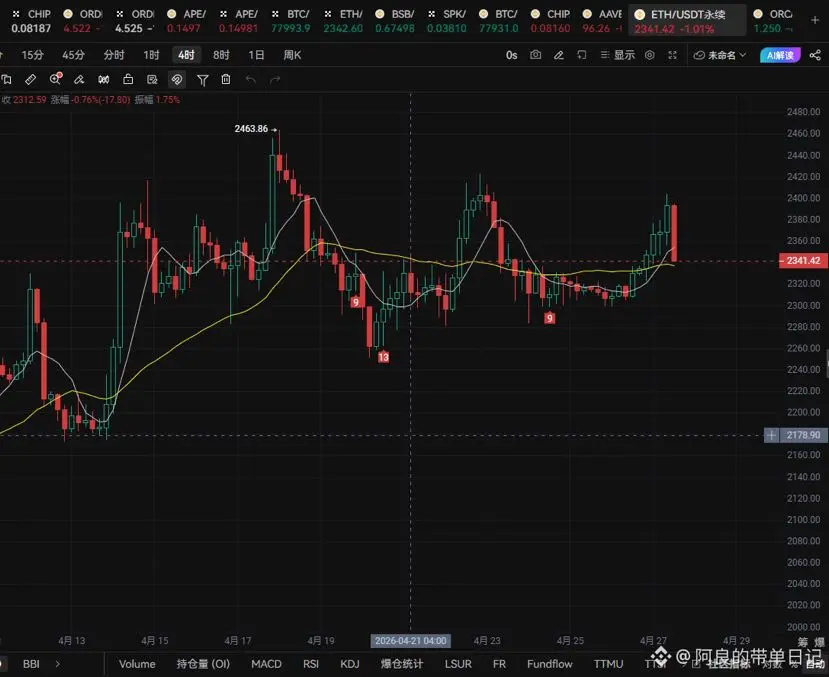The image size is (829, 677).
Task: Switch to 1日 daily timeframe
Action: point(256,55)
